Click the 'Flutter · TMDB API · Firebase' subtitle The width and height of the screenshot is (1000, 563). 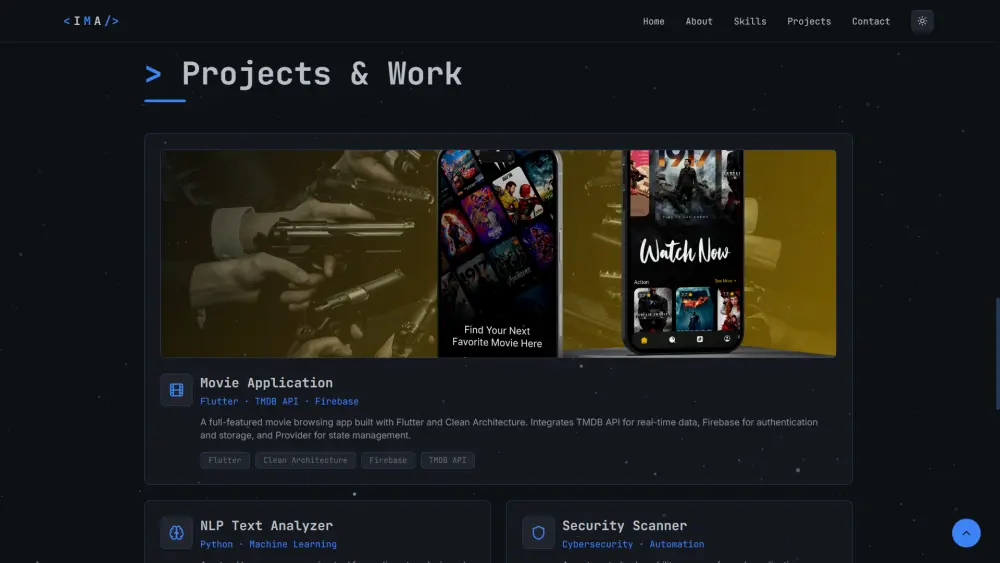click(x=279, y=401)
